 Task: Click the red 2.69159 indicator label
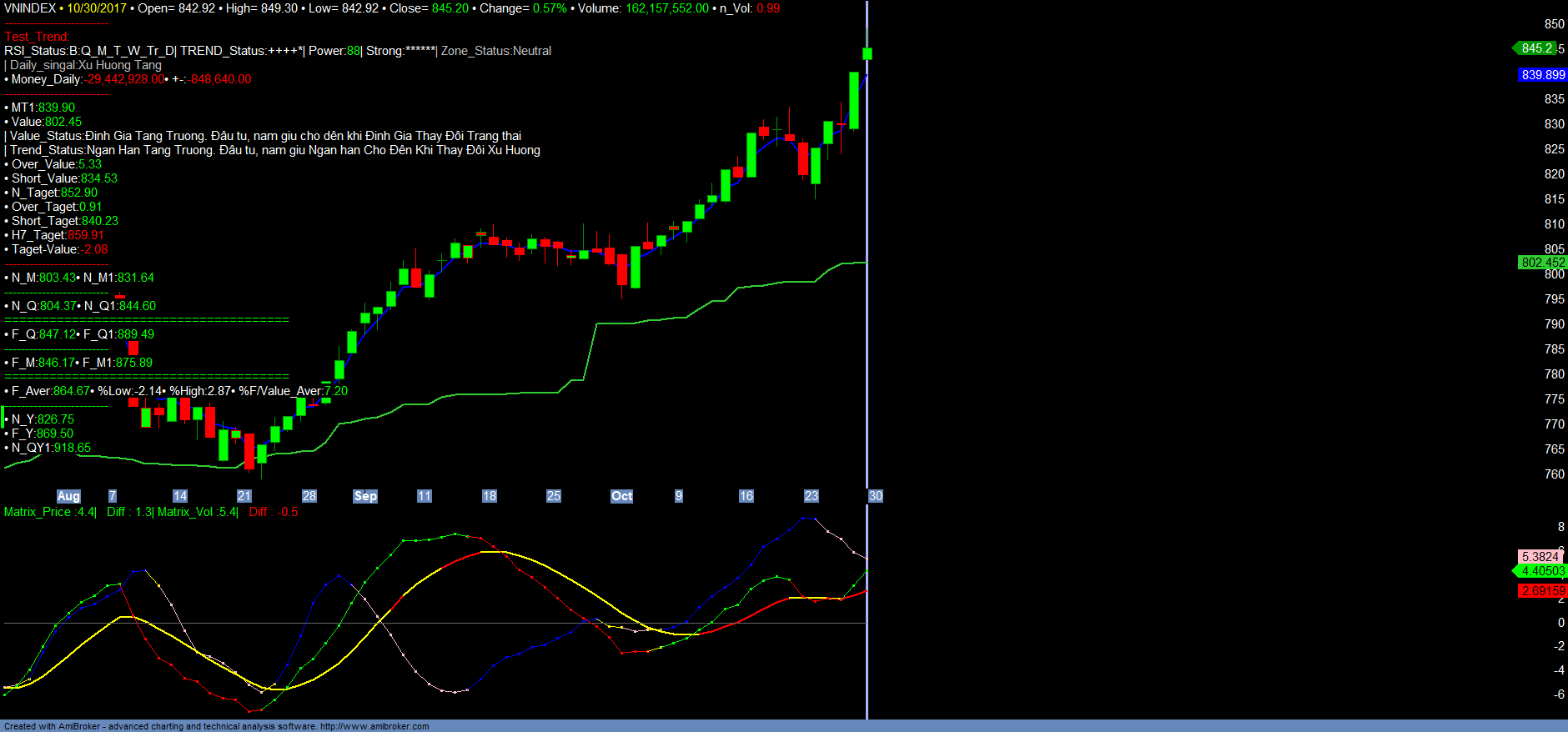coord(1542,591)
